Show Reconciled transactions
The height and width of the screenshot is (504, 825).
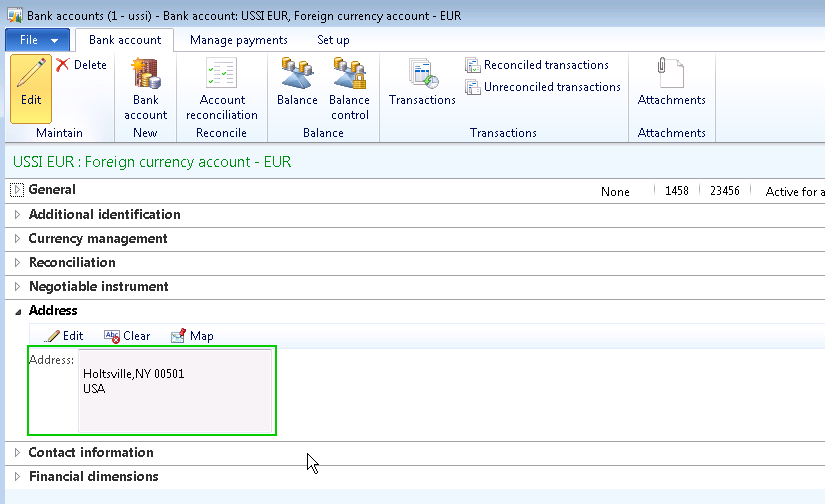(536, 65)
